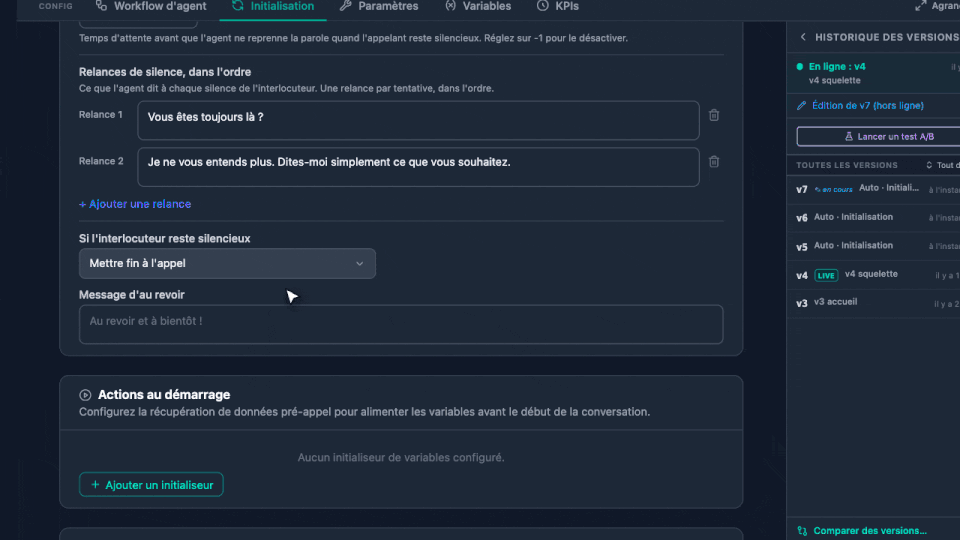Click the Paramètres wrench icon
This screenshot has width=960, height=540.
pyautogui.click(x=345, y=6)
